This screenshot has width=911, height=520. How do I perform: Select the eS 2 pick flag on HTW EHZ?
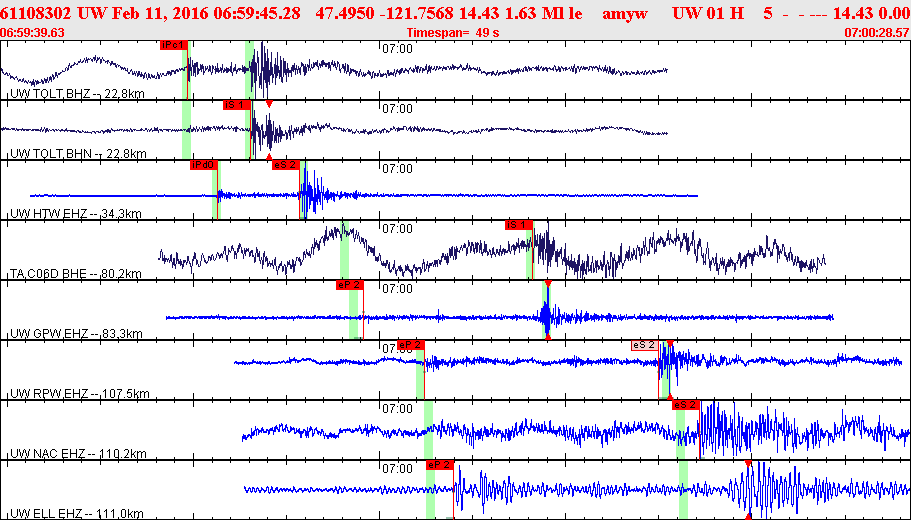click(285, 164)
